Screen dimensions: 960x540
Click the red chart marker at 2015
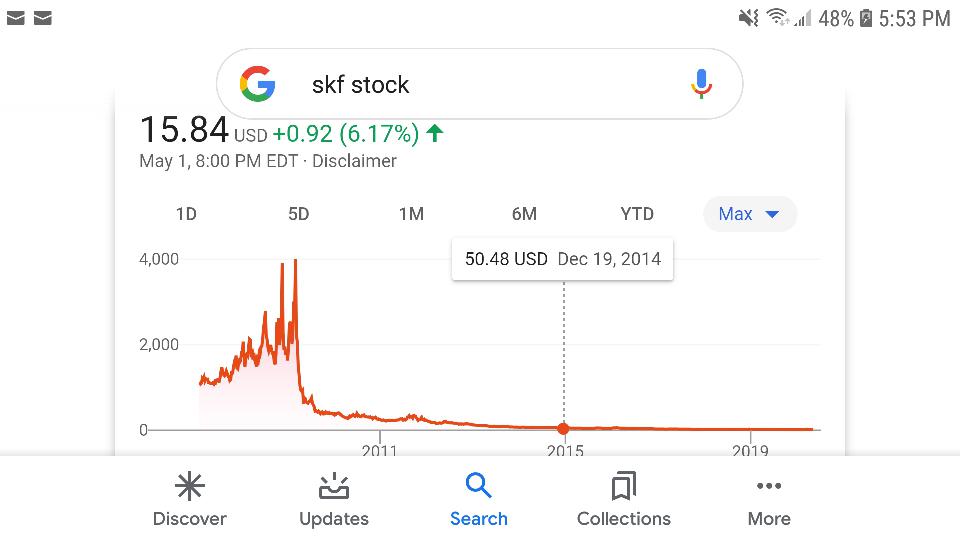564,429
